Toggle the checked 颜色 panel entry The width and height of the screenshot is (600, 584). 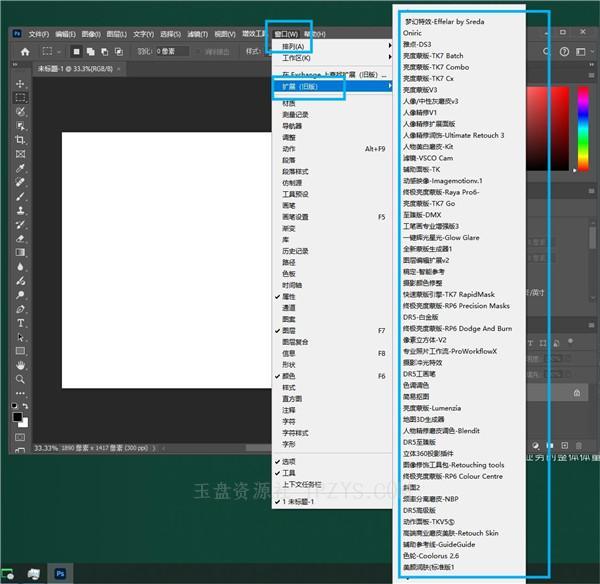(x=290, y=375)
